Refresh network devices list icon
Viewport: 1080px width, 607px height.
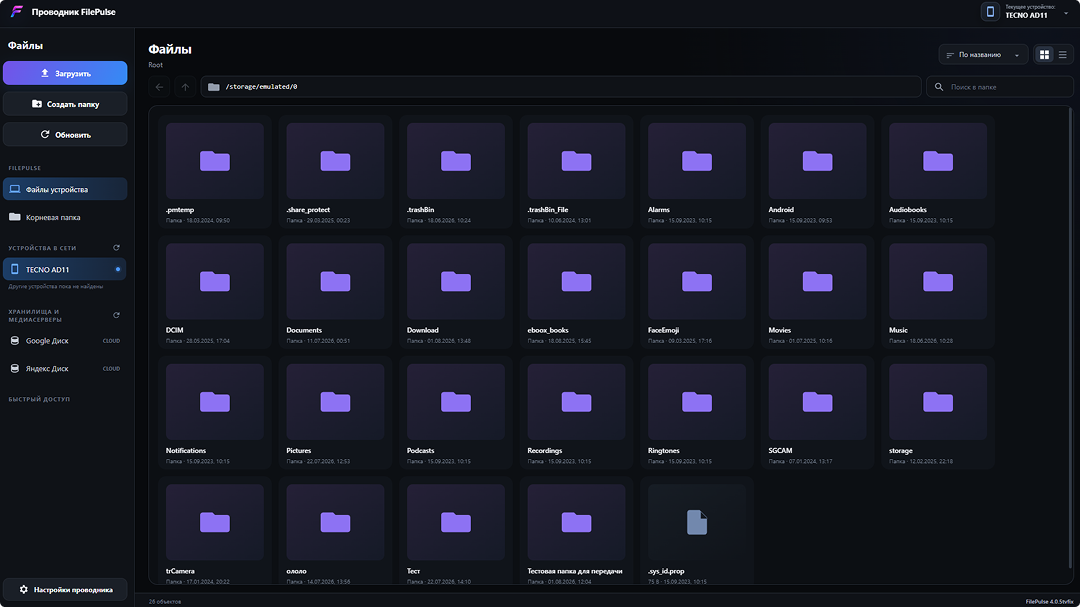tap(116, 247)
